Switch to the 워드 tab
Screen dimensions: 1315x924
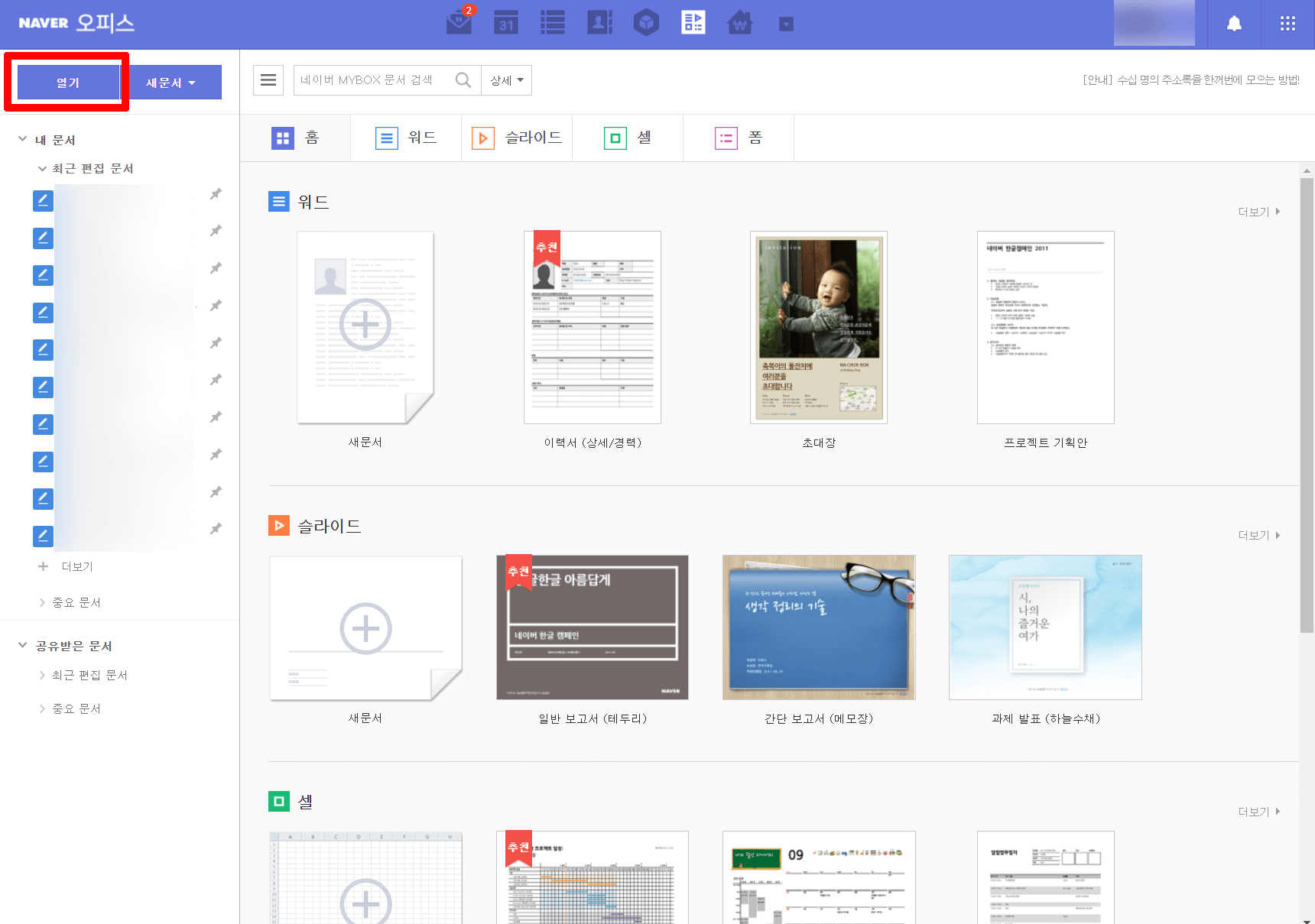(406, 138)
